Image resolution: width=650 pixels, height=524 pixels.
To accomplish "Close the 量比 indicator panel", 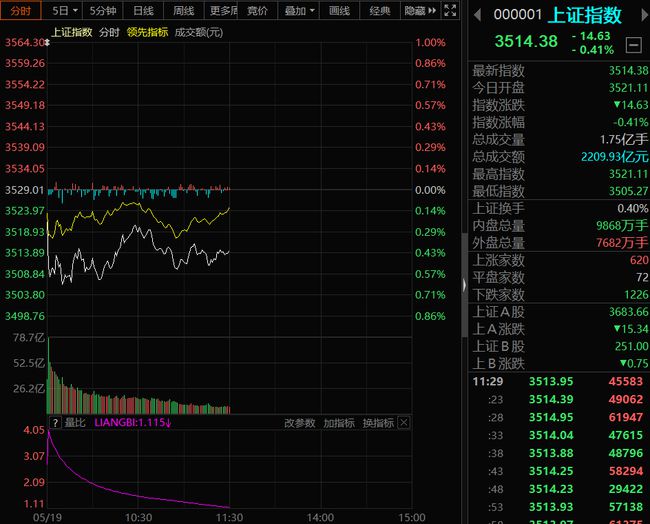I will coord(403,423).
